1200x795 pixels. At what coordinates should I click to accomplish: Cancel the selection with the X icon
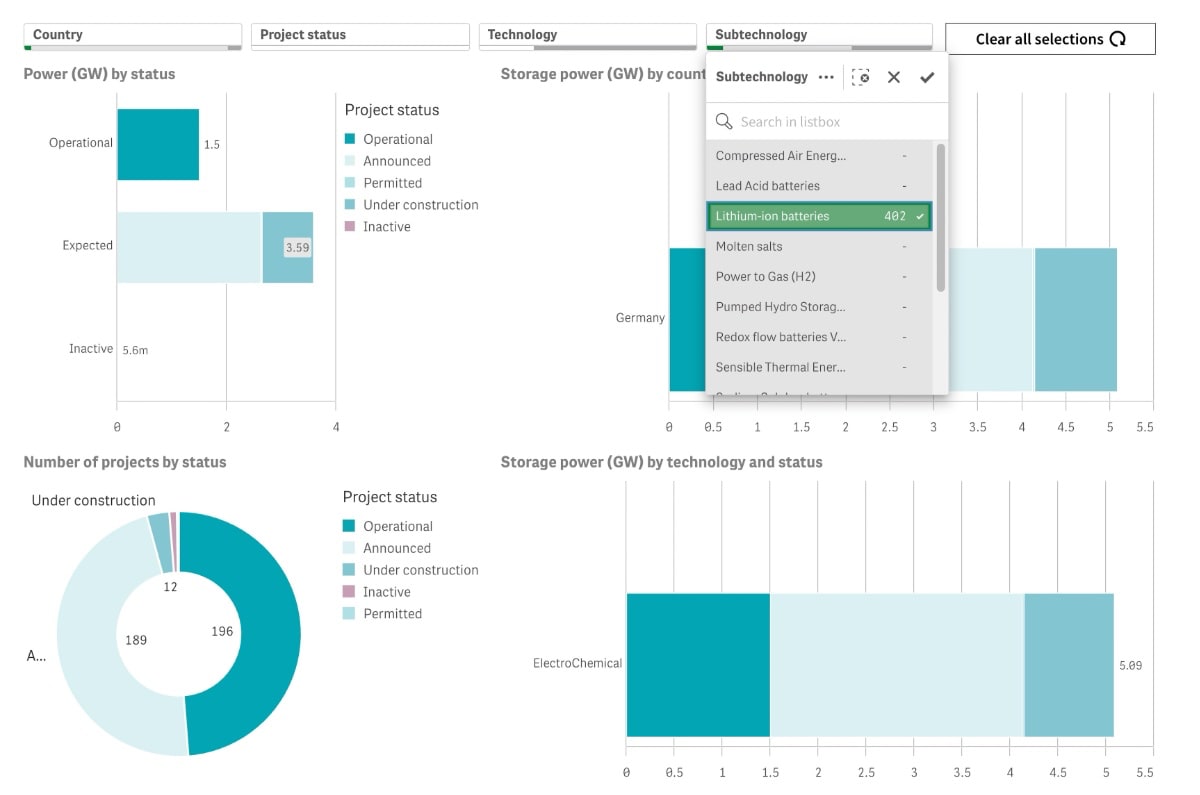(x=894, y=77)
